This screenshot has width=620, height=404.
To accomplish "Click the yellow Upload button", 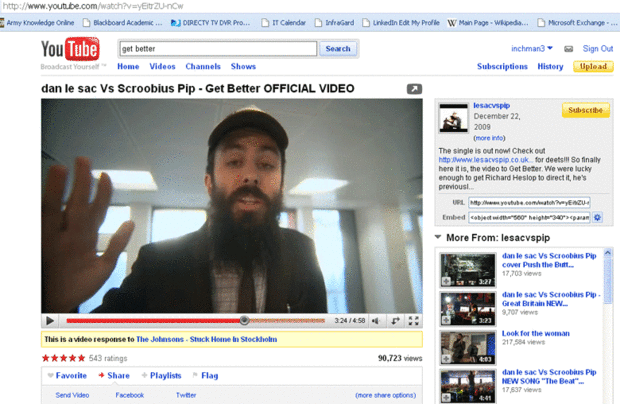I will (593, 66).
